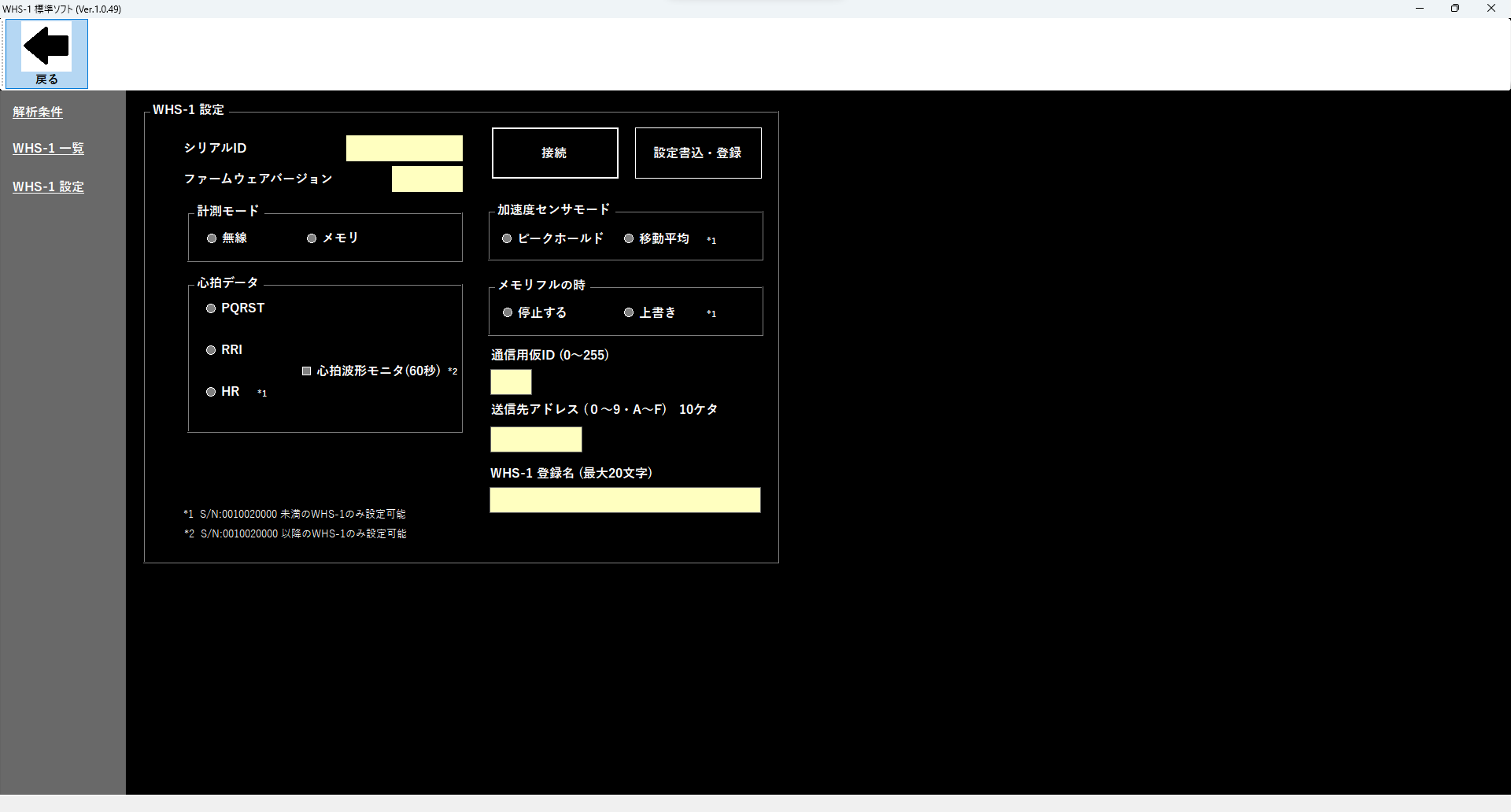This screenshot has height=812, width=1511.
Task: Select 上書き when memory full
Action: 629,313
